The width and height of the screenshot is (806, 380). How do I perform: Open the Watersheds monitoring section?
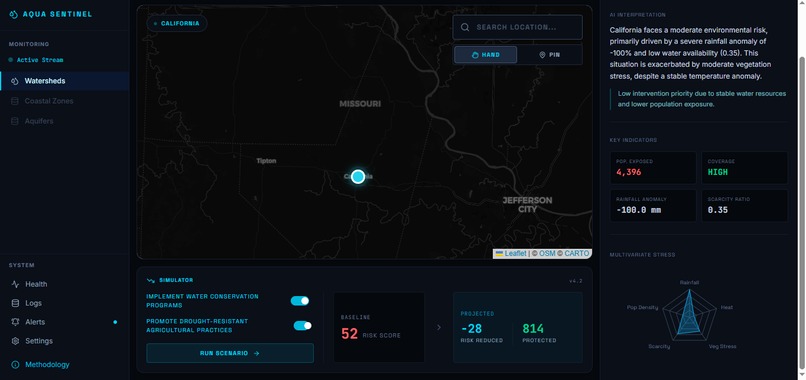coord(65,81)
